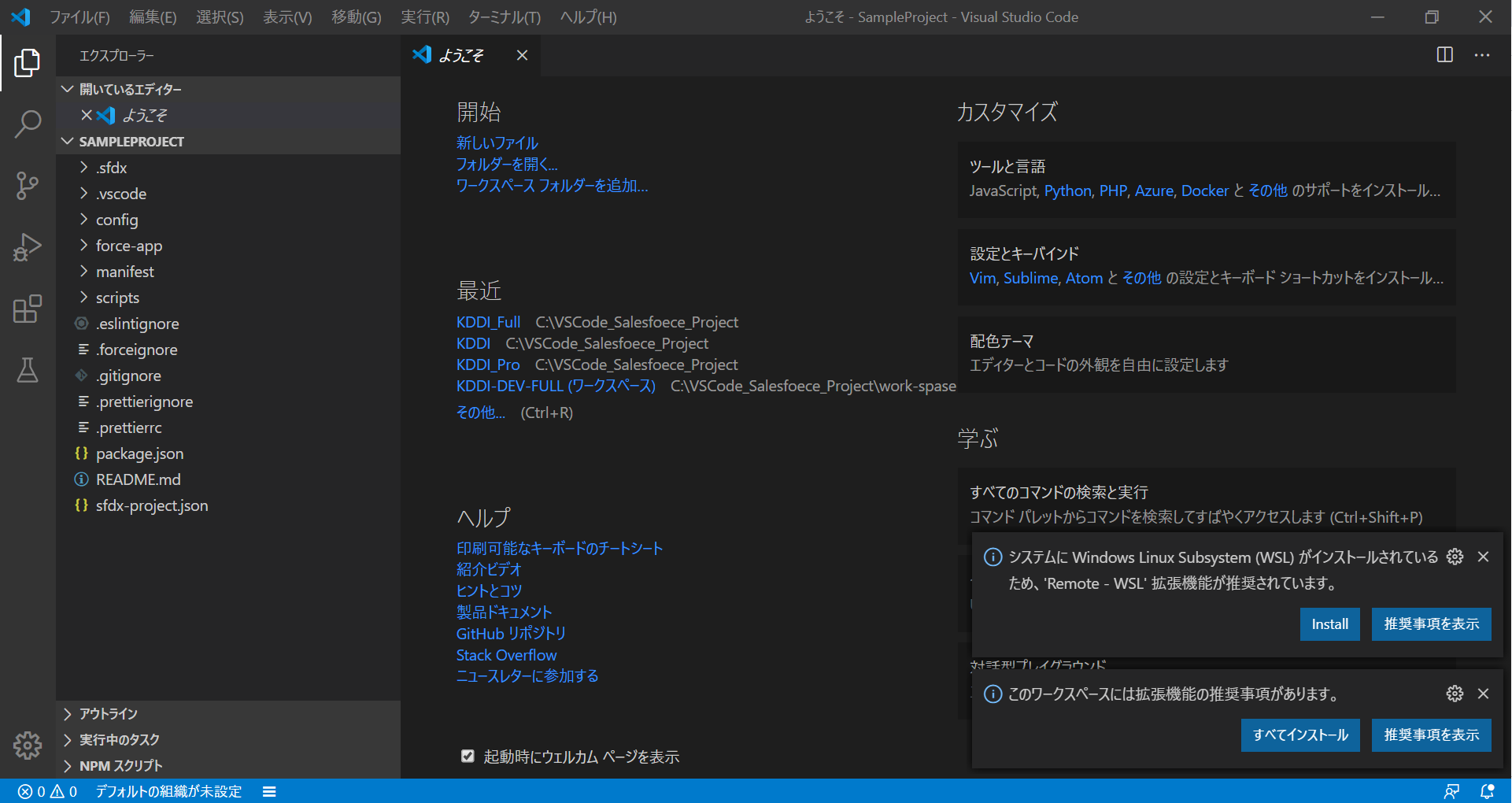This screenshot has height=803, width=1512.
Task: Open the editor more actions ellipsis
Action: pyautogui.click(x=1482, y=55)
